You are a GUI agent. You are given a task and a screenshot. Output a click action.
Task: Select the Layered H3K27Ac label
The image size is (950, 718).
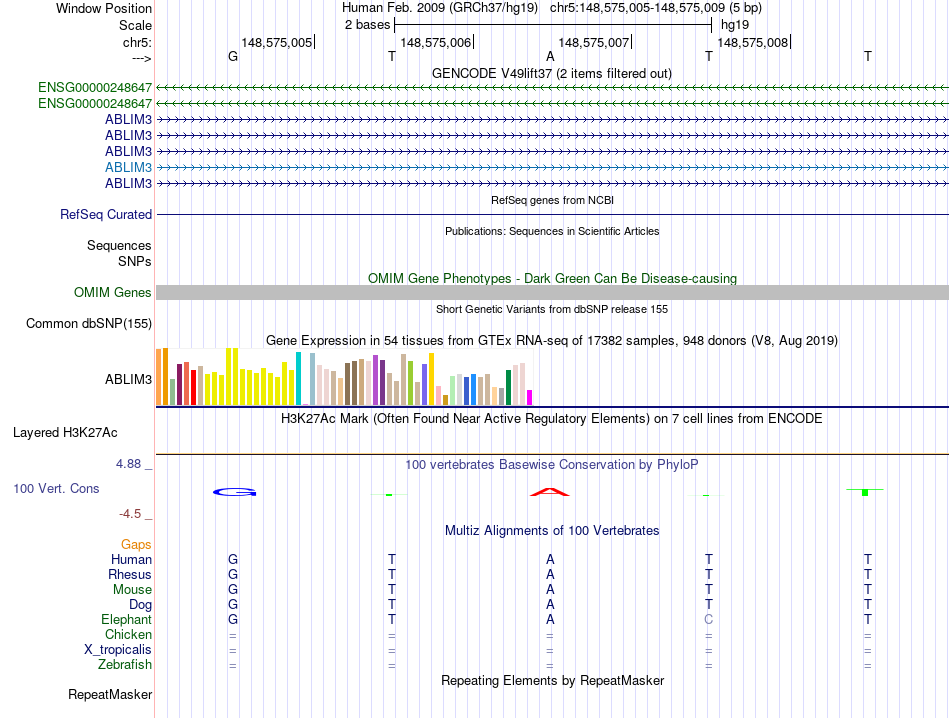[65, 433]
